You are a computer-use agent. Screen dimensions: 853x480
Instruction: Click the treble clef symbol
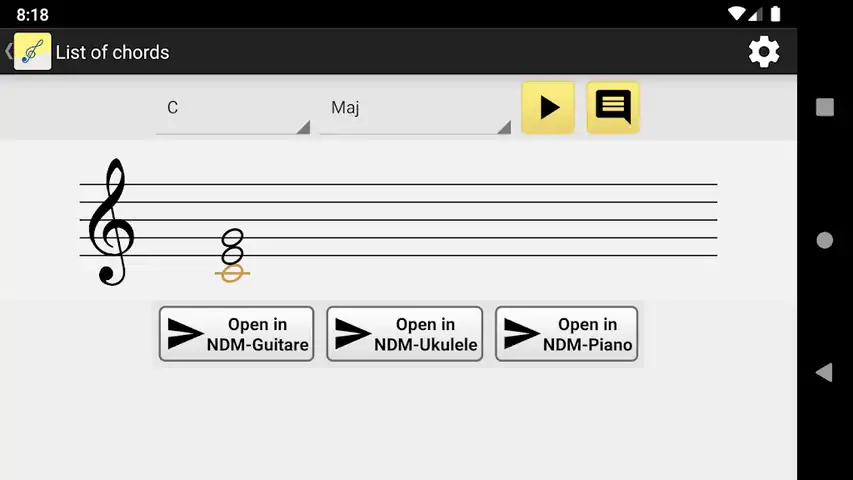point(110,222)
